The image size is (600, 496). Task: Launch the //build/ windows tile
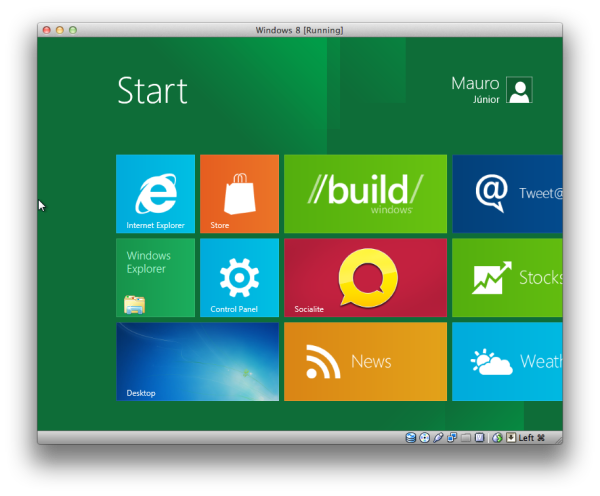tap(365, 194)
